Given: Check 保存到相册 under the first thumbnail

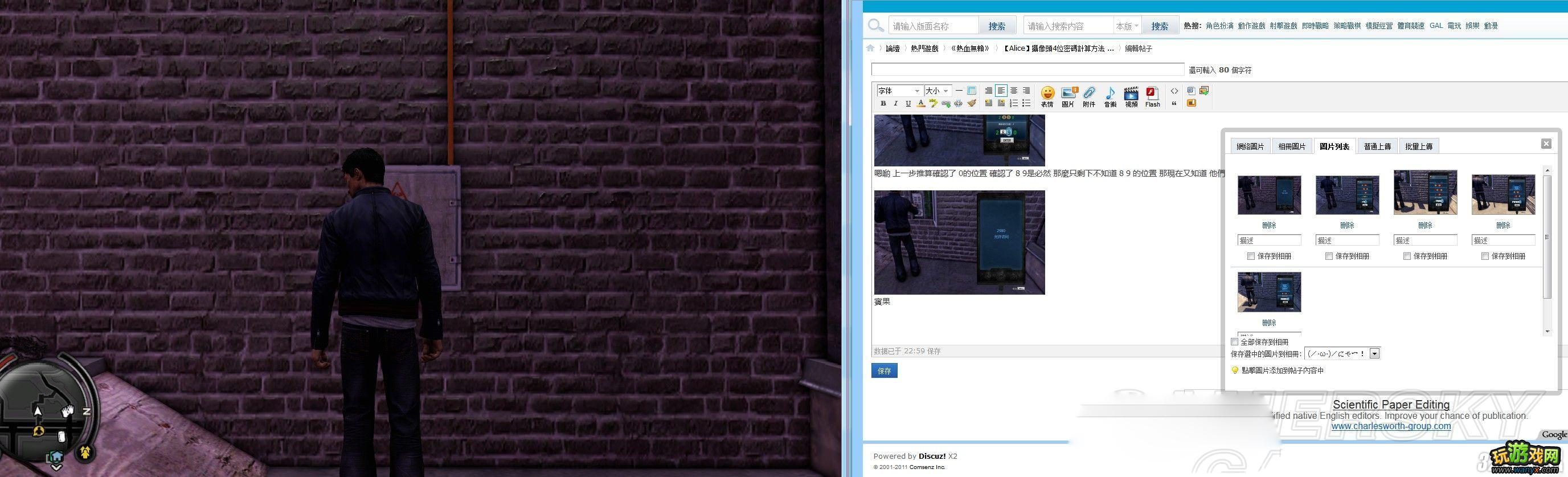Looking at the screenshot, I should click(x=1251, y=256).
